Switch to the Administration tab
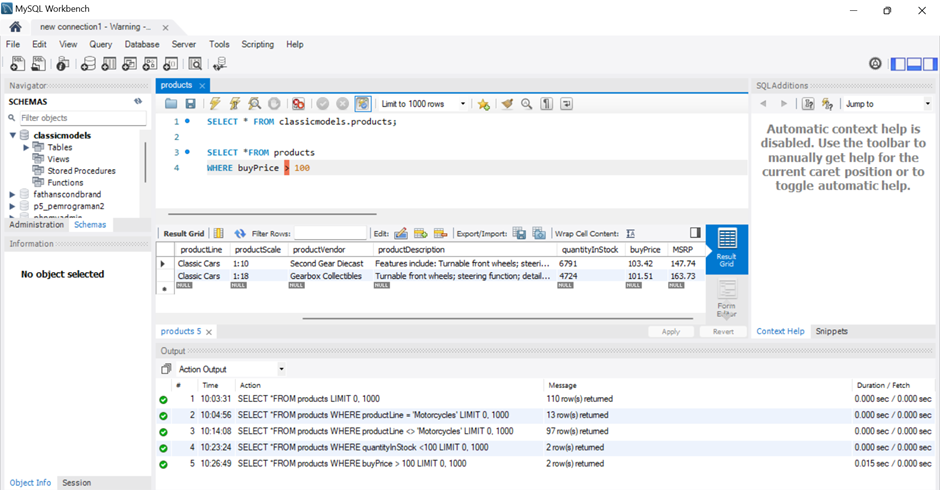Viewport: 940px width, 490px height. [x=37, y=224]
